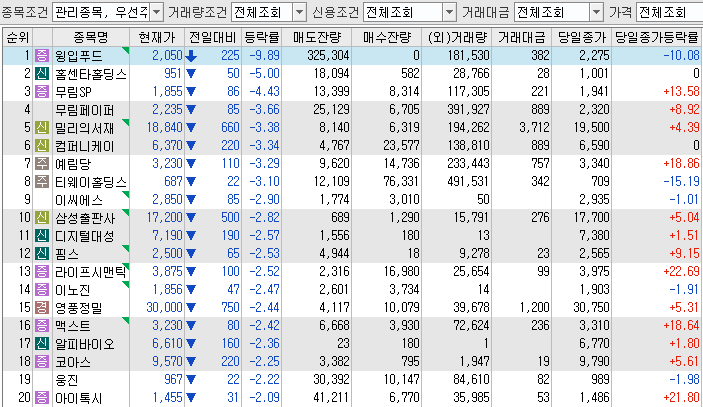Sort by the 등락률 column header
The width and height of the screenshot is (703, 407).
pos(262,37)
